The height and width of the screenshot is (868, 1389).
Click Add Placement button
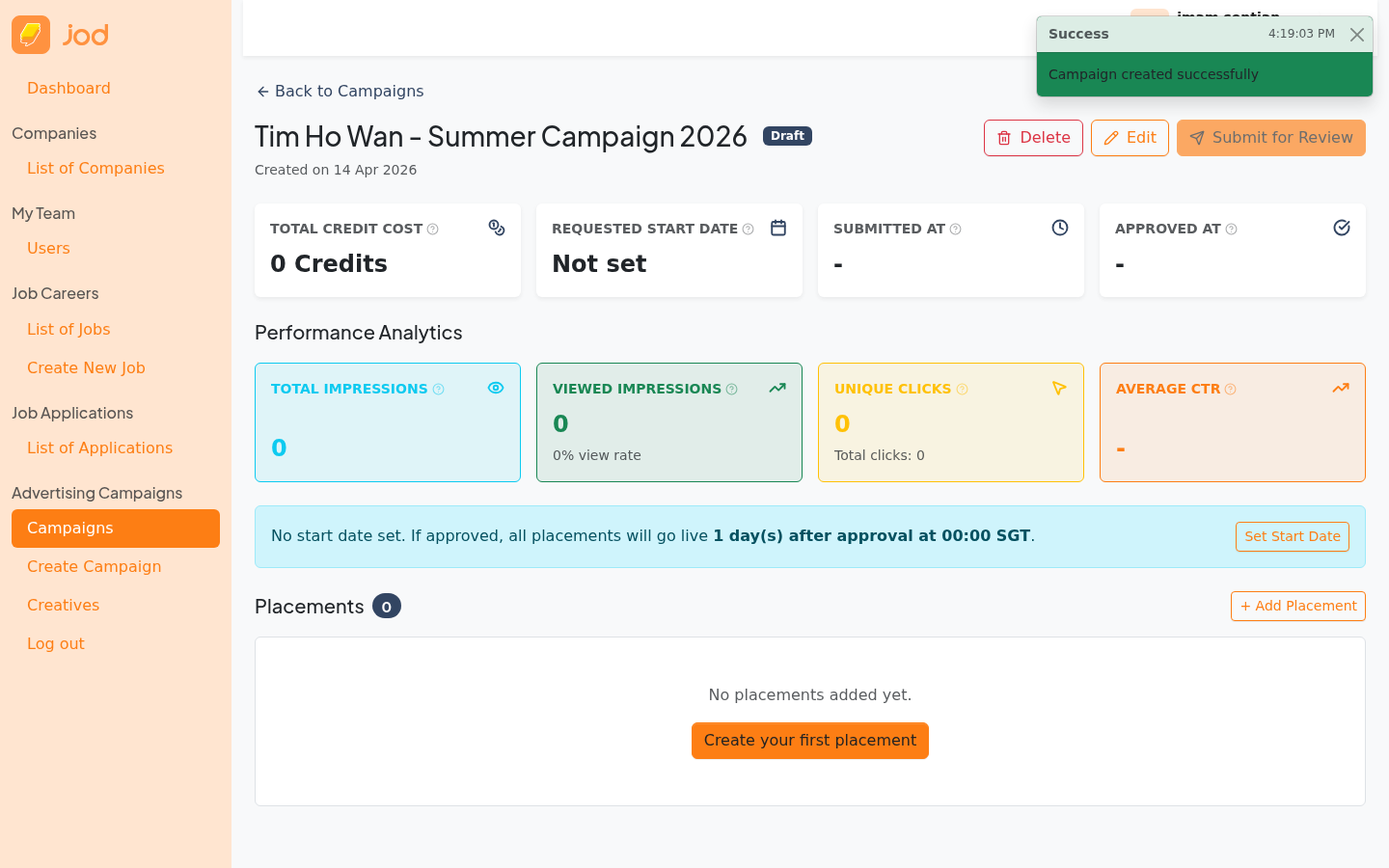tap(1298, 607)
